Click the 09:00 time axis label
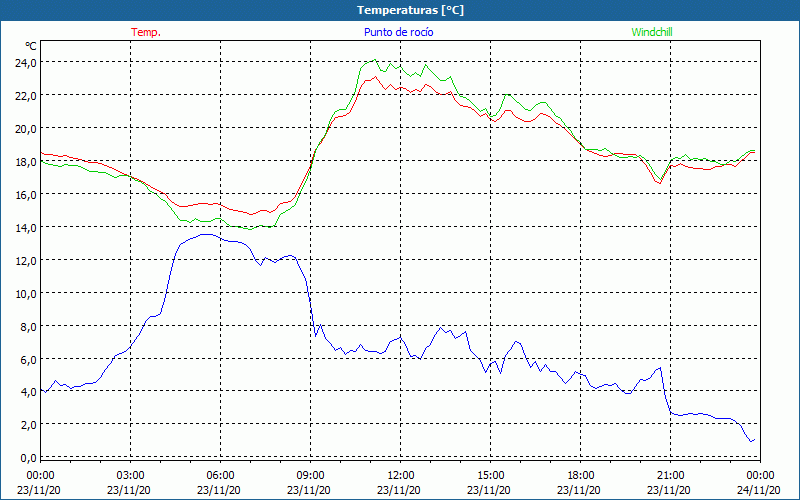This screenshot has height=500, width=800. [x=310, y=476]
